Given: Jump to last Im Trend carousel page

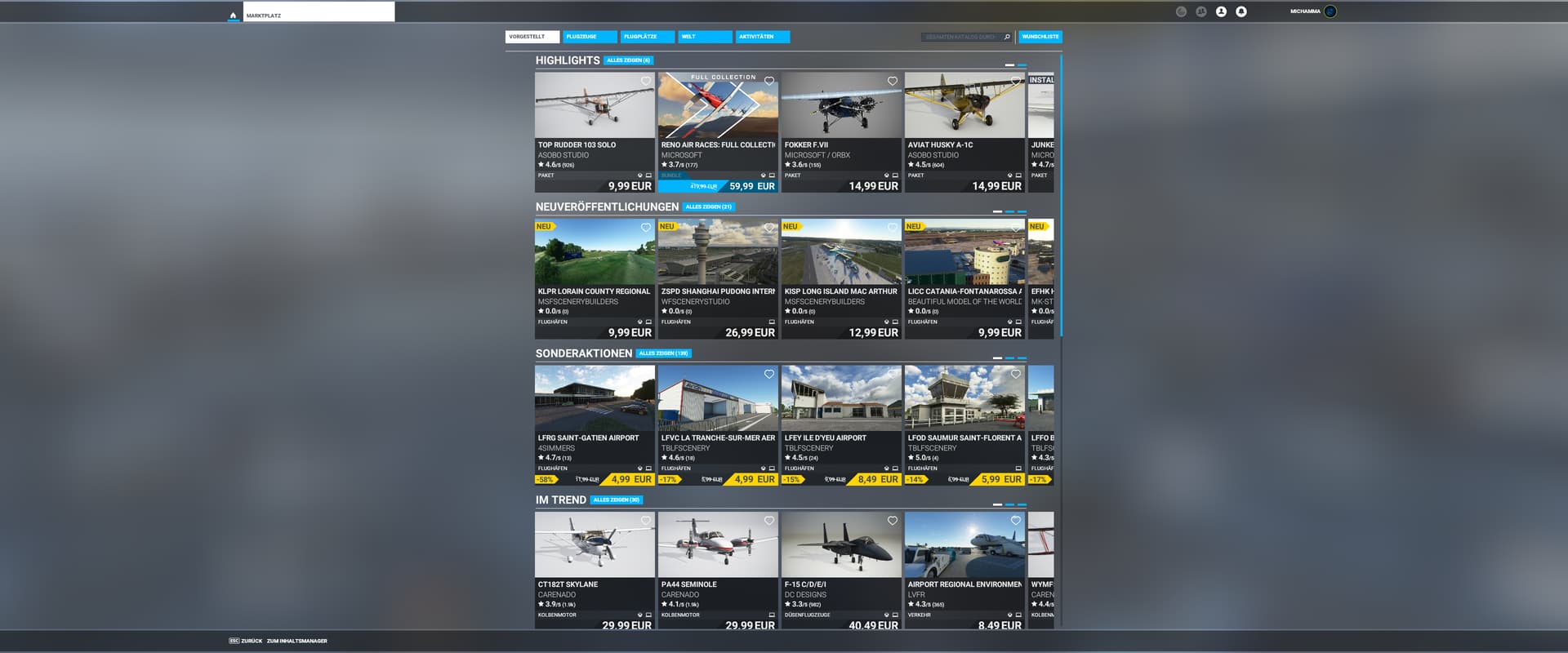Looking at the screenshot, I should (1022, 504).
